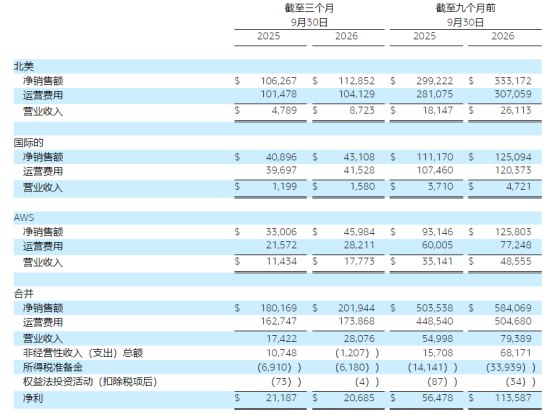Click the value 77,248

click(515, 246)
